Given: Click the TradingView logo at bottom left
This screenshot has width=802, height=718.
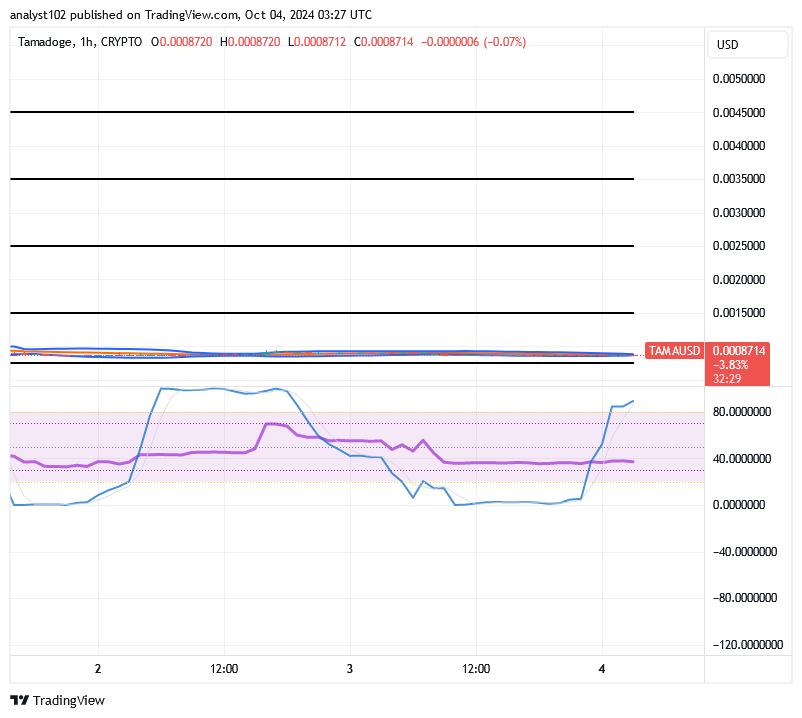Looking at the screenshot, I should pyautogui.click(x=57, y=700).
